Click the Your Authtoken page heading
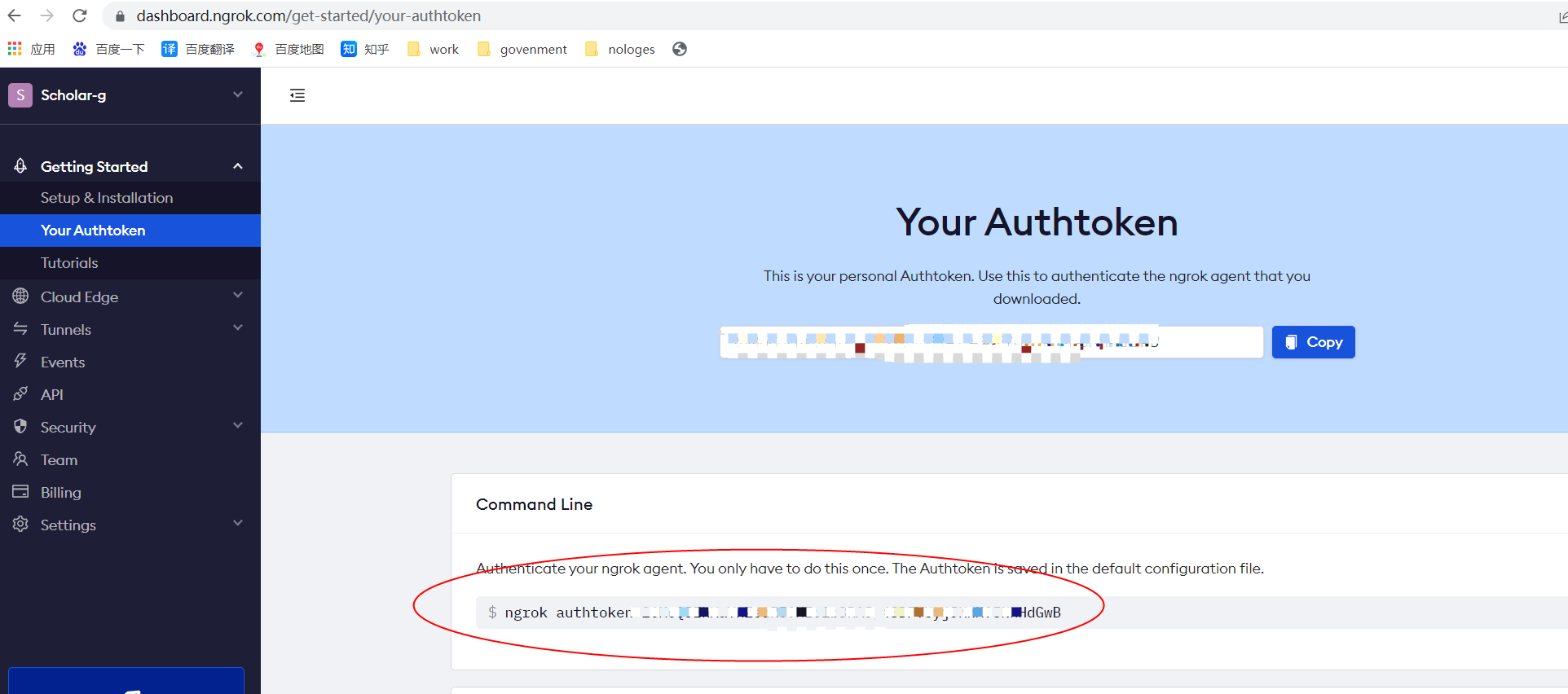Screen dimensions: 1568x694 1037,222
